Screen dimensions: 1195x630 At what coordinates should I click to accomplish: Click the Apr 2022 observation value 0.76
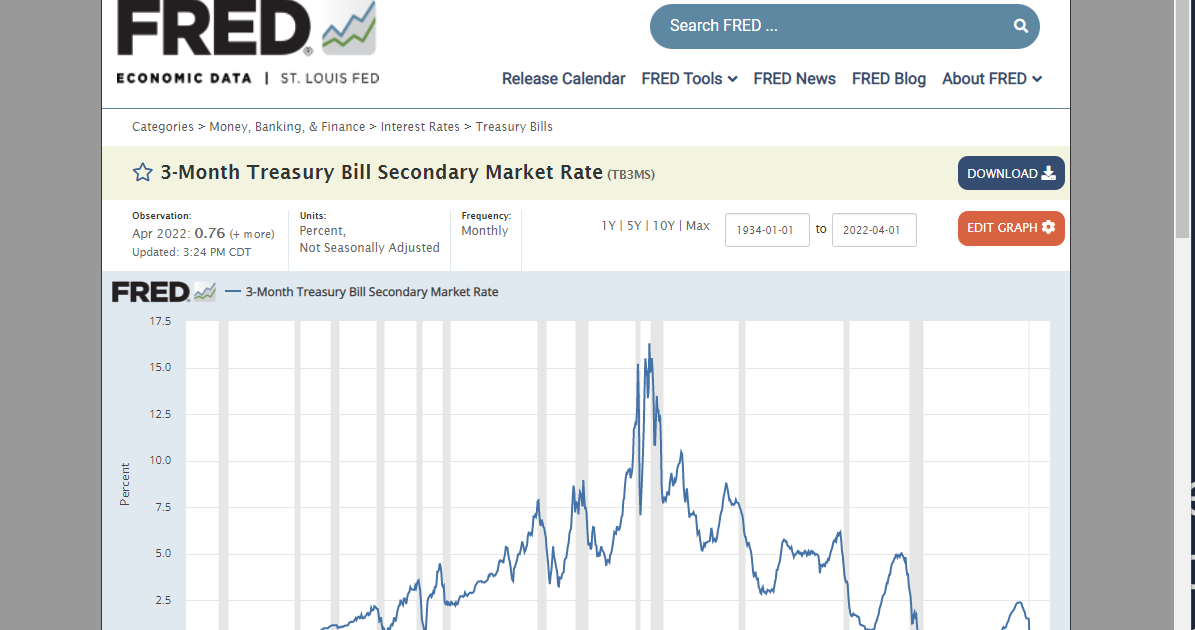(210, 233)
